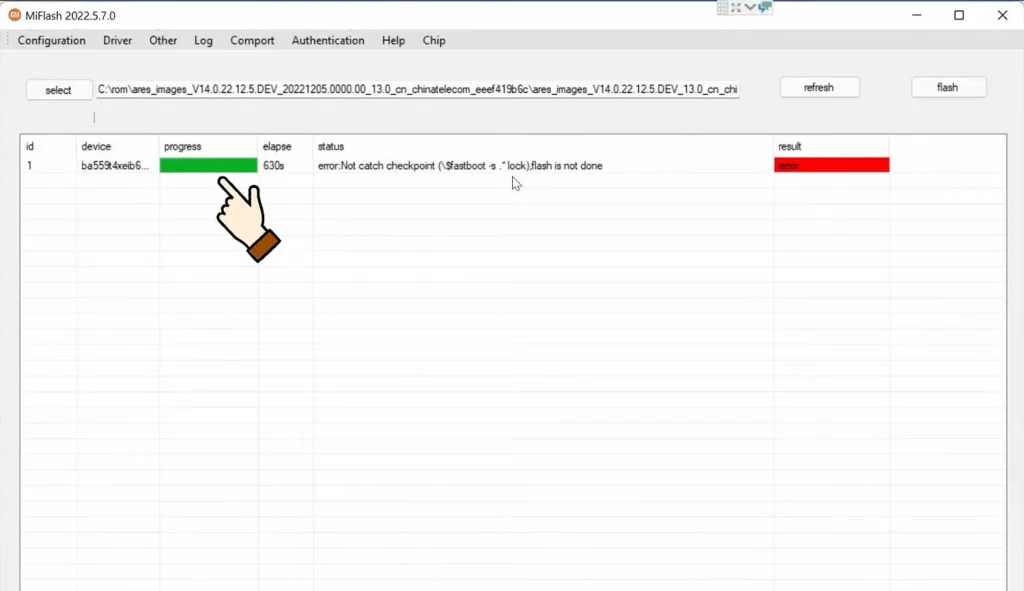1024x591 pixels.
Task: Click the MiFlash app logo icon
Action: point(15,15)
